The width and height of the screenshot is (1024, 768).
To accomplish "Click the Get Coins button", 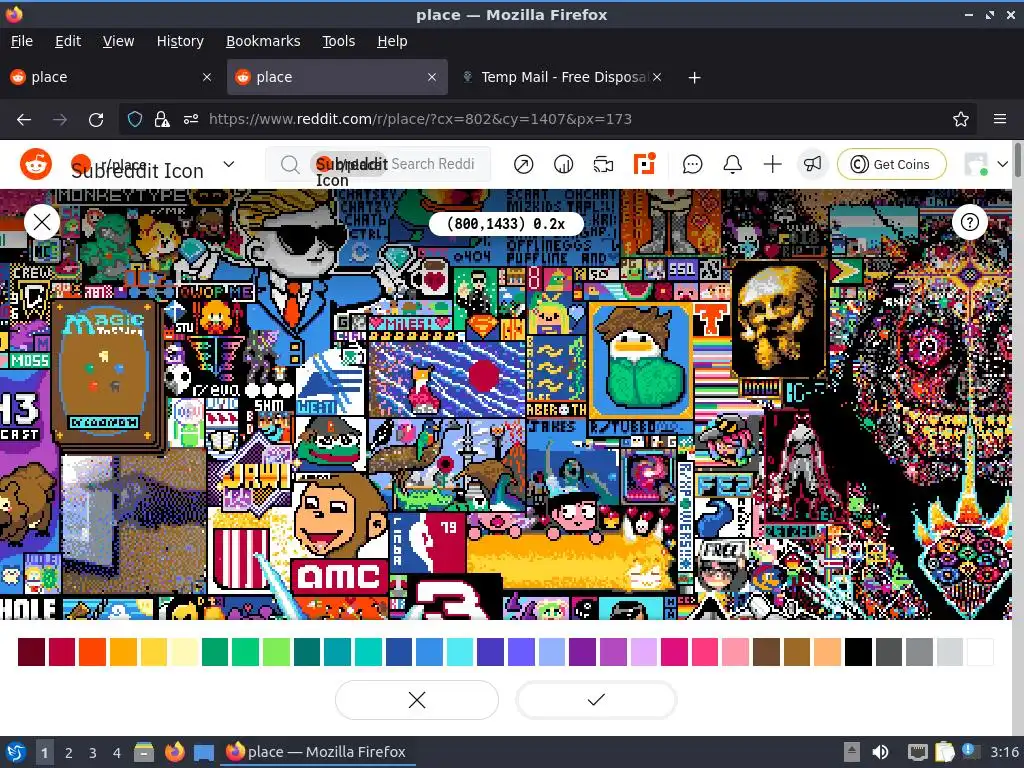I will pyautogui.click(x=891, y=164).
